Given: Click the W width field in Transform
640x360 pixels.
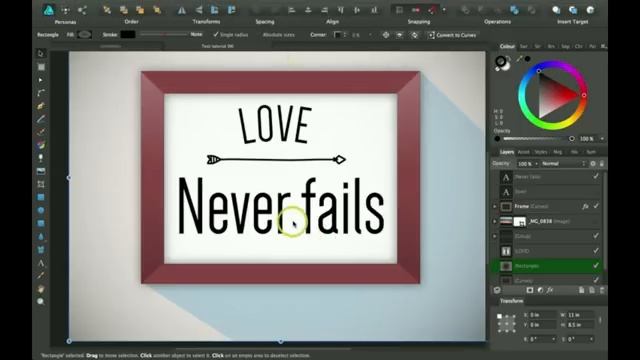Looking at the screenshot, I should [x=581, y=315].
